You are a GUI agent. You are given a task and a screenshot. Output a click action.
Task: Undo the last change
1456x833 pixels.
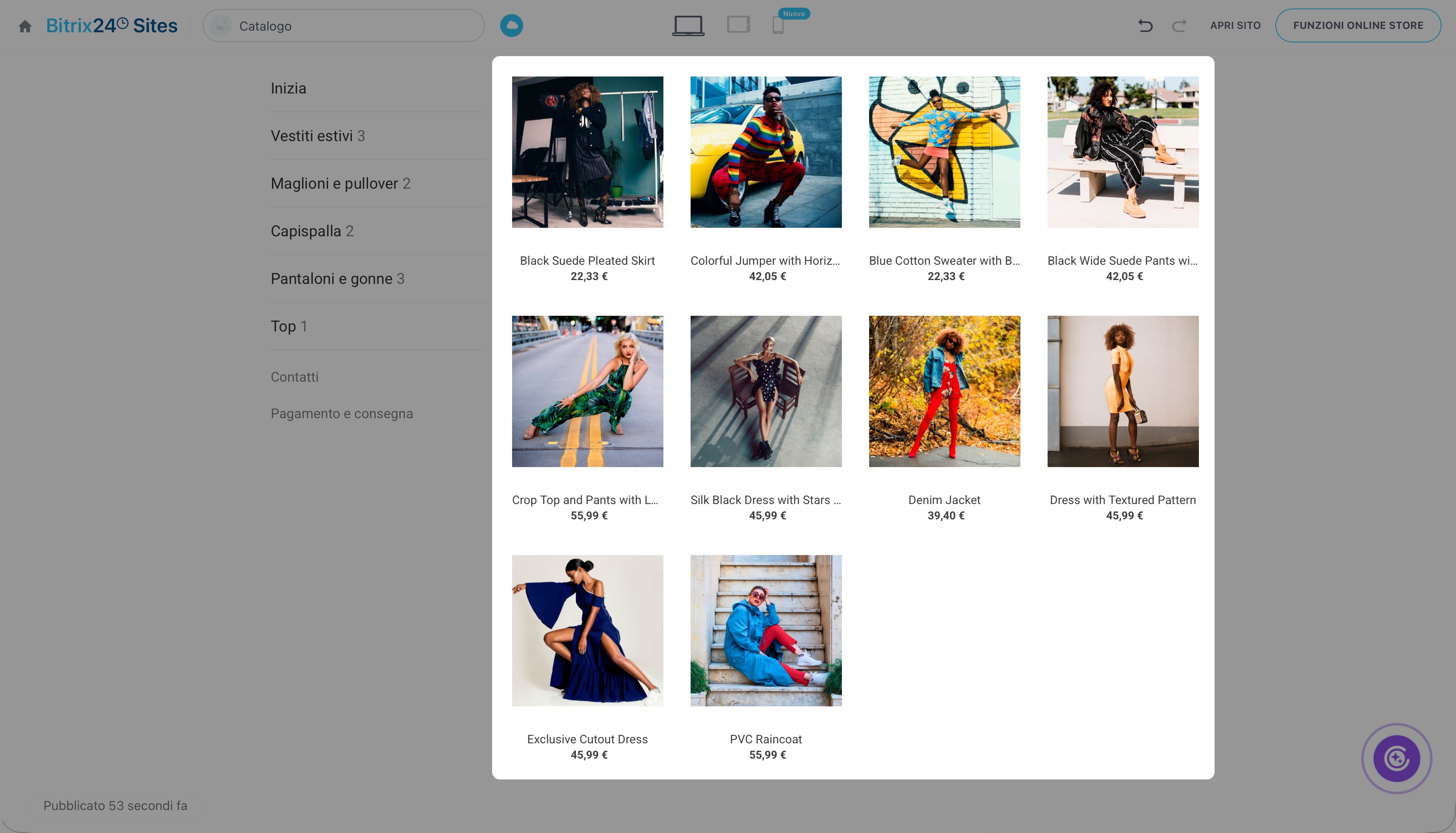[x=1145, y=26]
